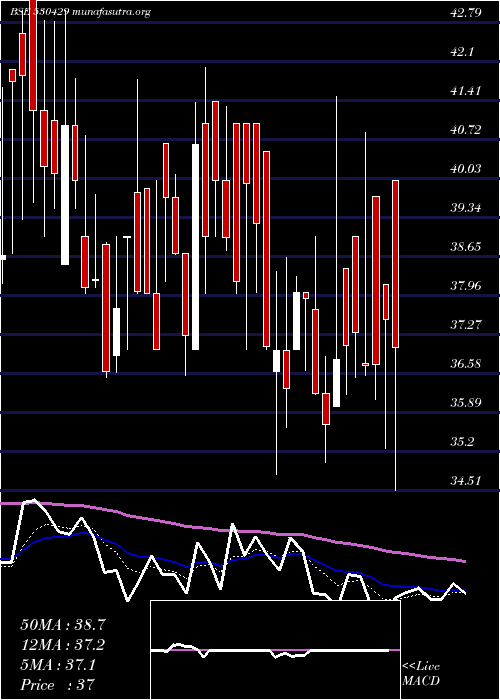The width and height of the screenshot is (500, 700).
Task: Click the 37.27 price axis label
Action: [x=466, y=325]
